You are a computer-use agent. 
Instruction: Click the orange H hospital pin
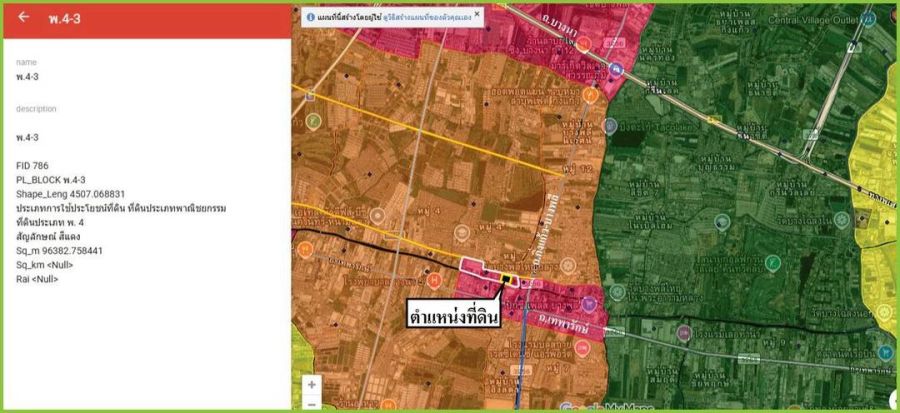(435, 280)
